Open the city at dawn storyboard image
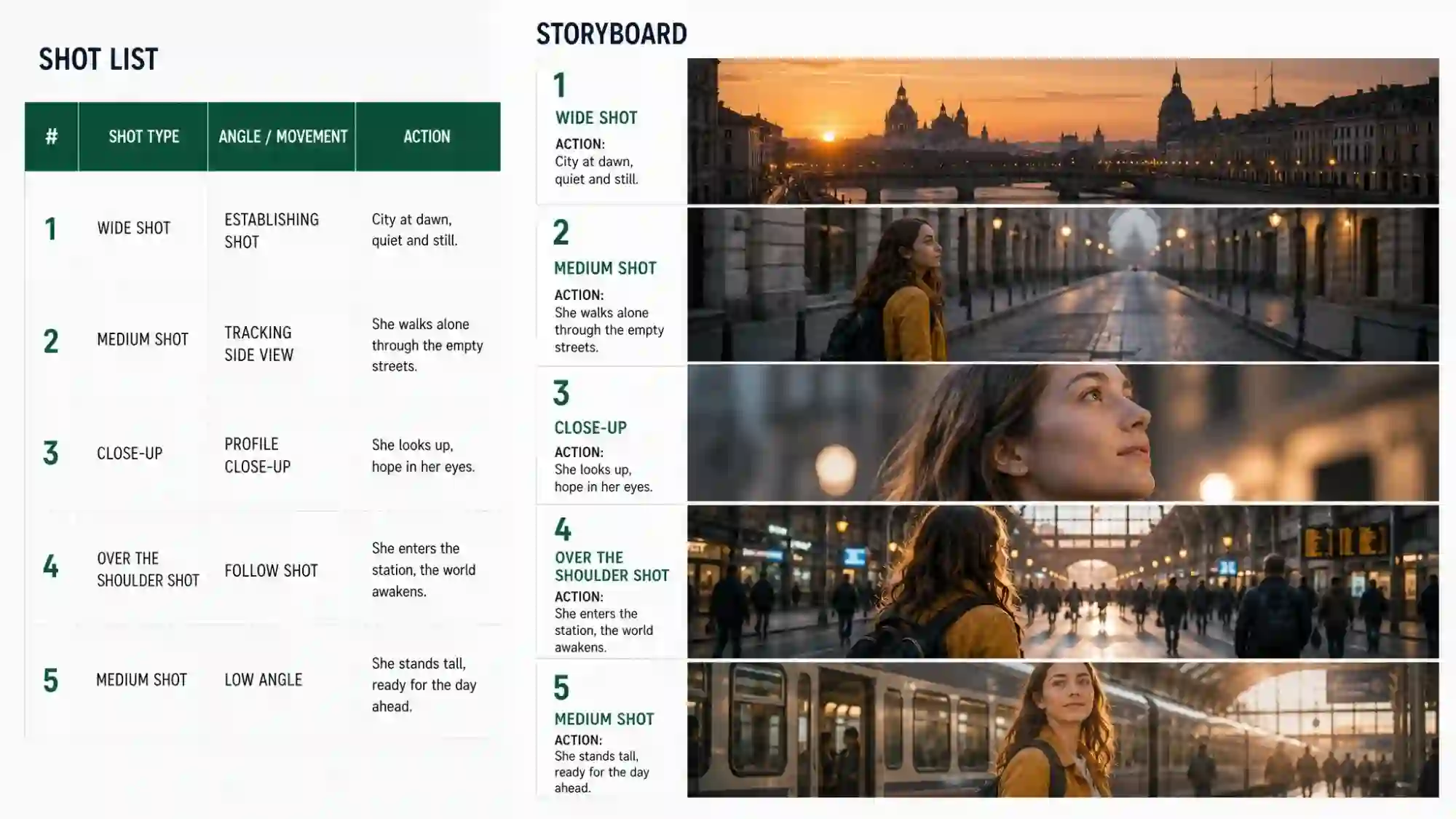Screen dimensions: 1456x819 pyautogui.click(x=1063, y=131)
